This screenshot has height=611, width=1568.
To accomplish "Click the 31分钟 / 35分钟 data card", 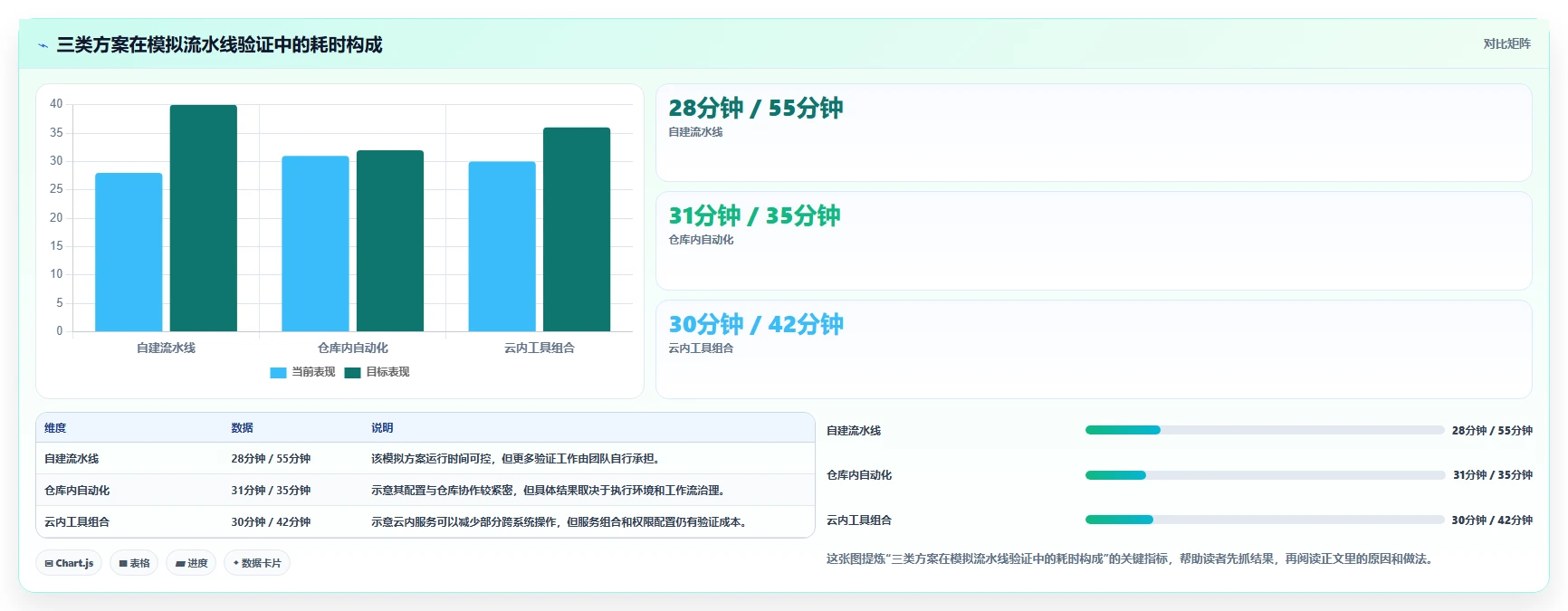I will point(1094,241).
